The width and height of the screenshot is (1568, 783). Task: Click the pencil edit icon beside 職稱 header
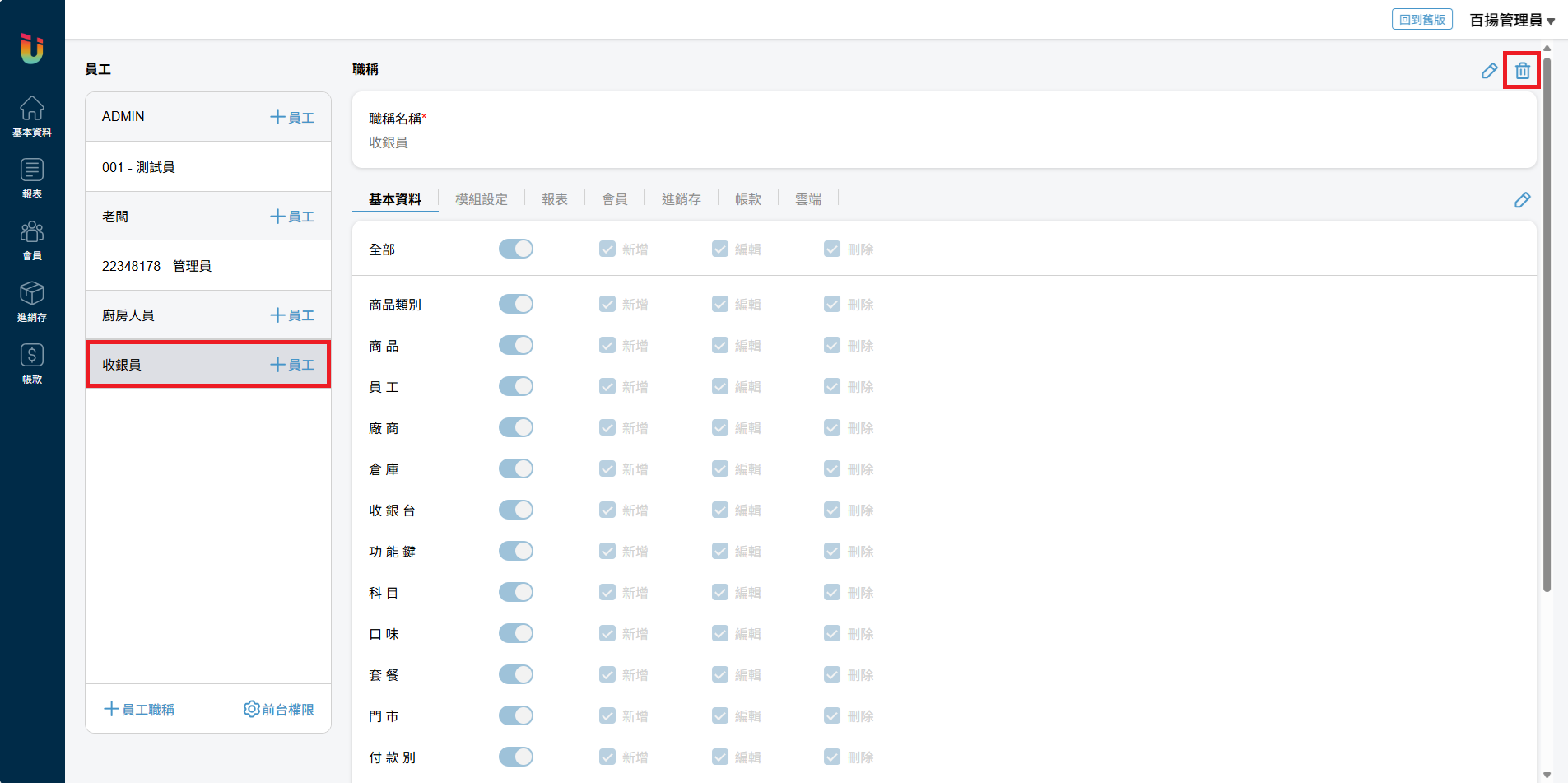pos(1489,71)
